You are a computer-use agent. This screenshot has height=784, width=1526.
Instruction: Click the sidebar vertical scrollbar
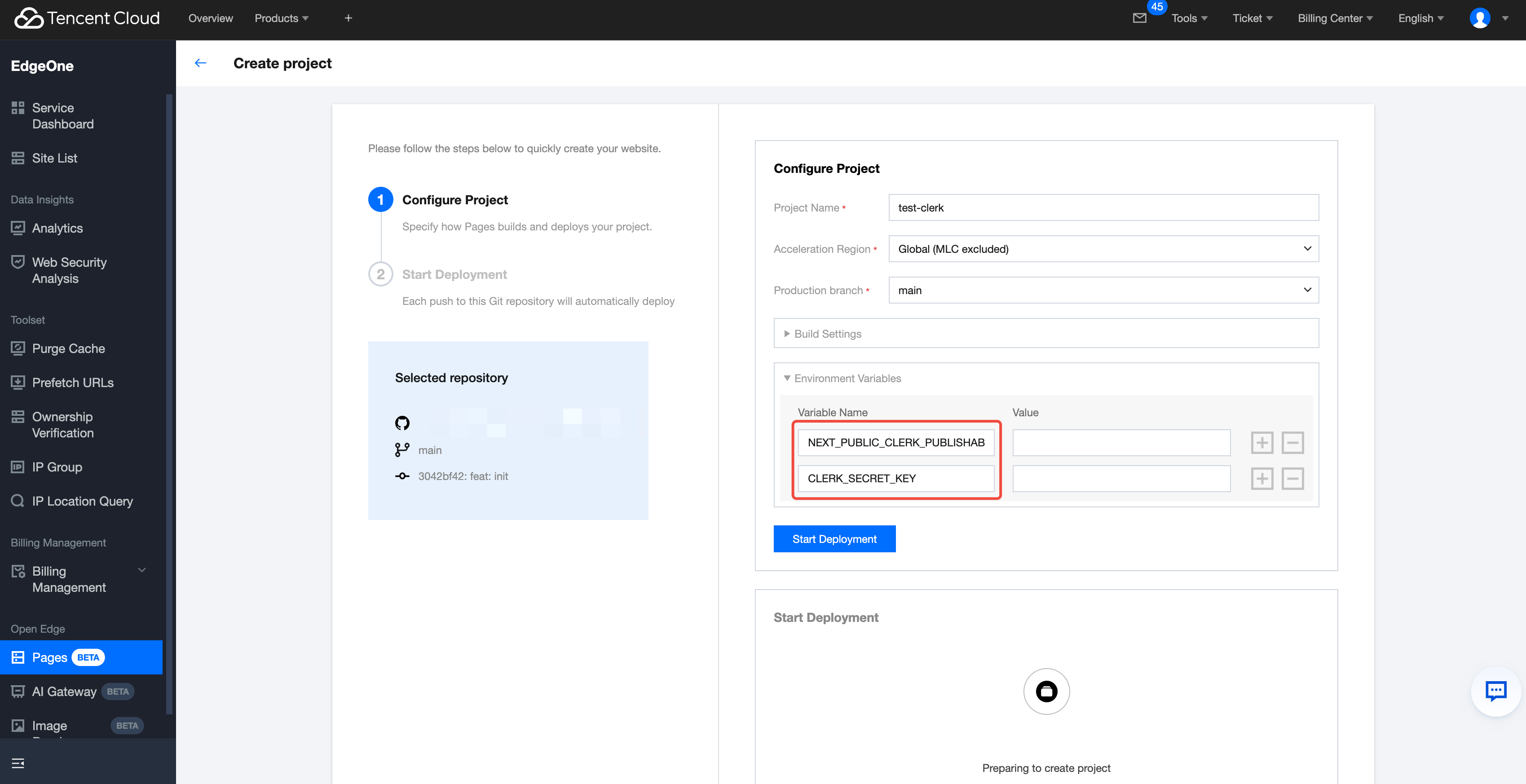(x=169, y=403)
